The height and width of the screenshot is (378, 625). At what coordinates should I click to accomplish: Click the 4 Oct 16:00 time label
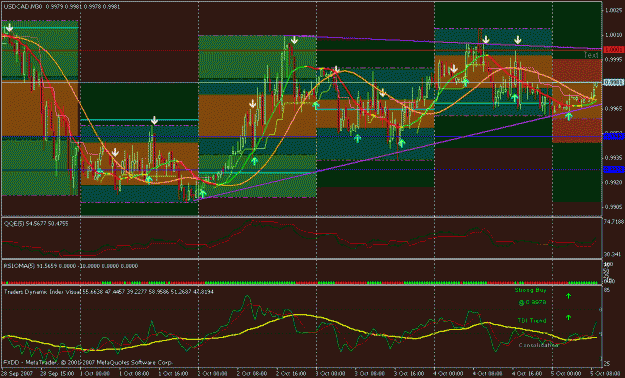pyautogui.click(x=527, y=374)
